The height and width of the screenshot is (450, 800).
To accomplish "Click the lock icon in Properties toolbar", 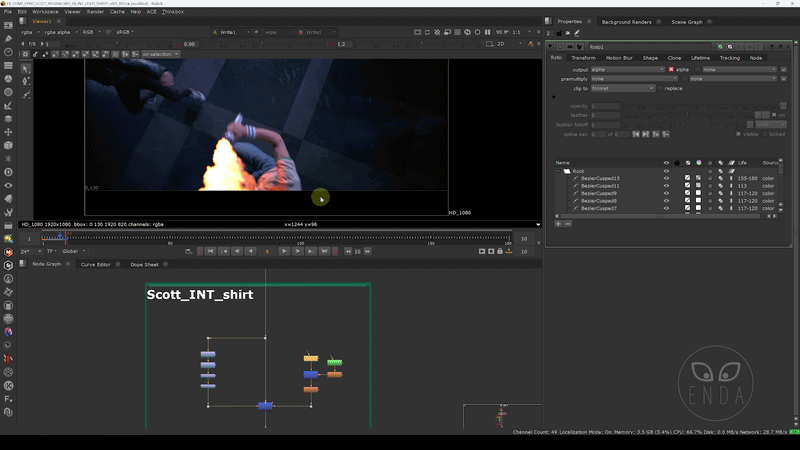I will coord(559,33).
